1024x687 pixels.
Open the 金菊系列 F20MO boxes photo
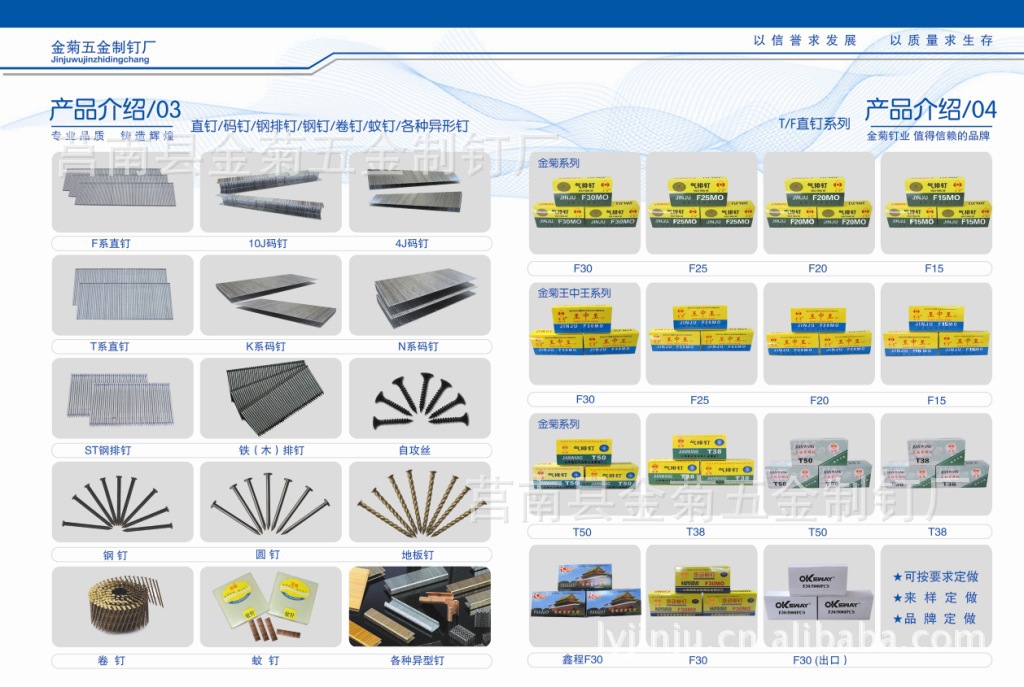pyautogui.click(x=819, y=203)
